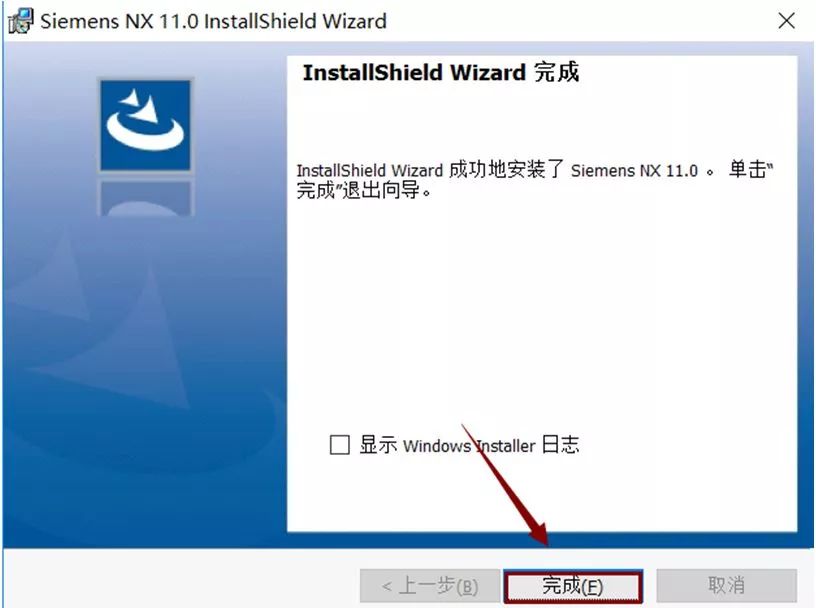The image size is (816, 608).
Task: Click the 'InstallShield Wizard 完成' heading
Action: point(441,72)
